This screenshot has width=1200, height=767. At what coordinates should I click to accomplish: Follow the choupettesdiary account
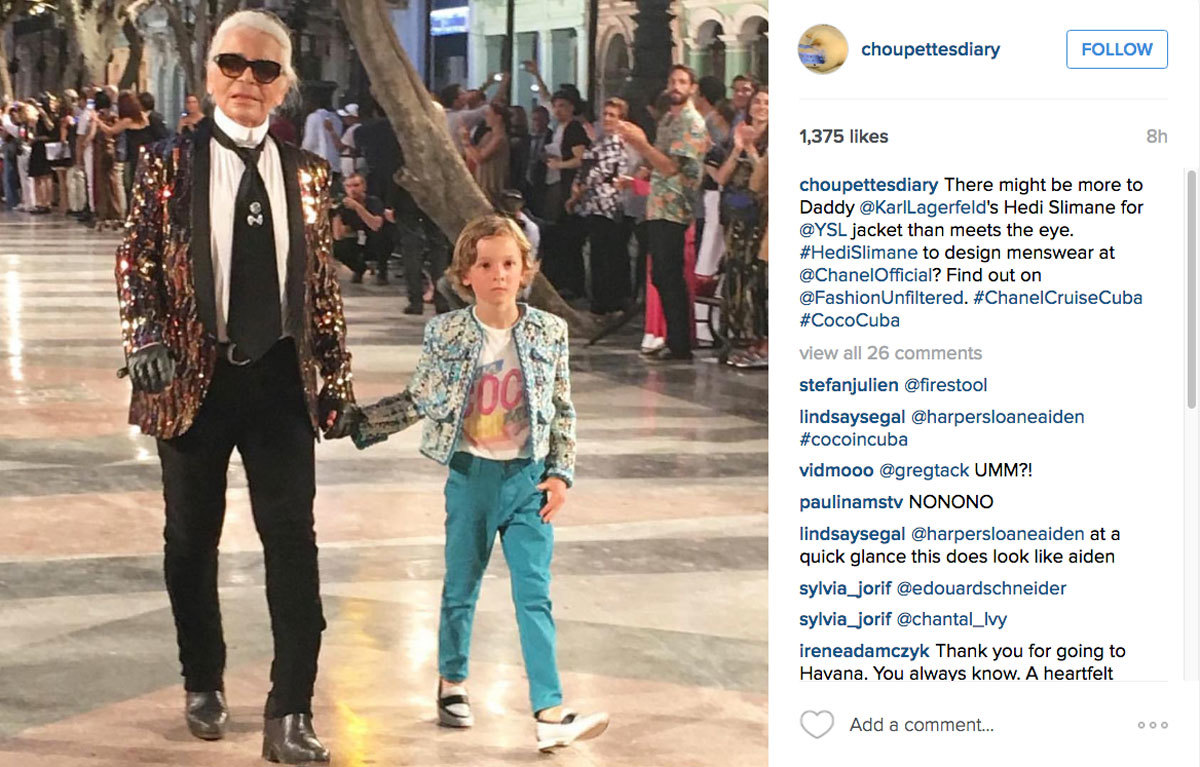point(1117,49)
